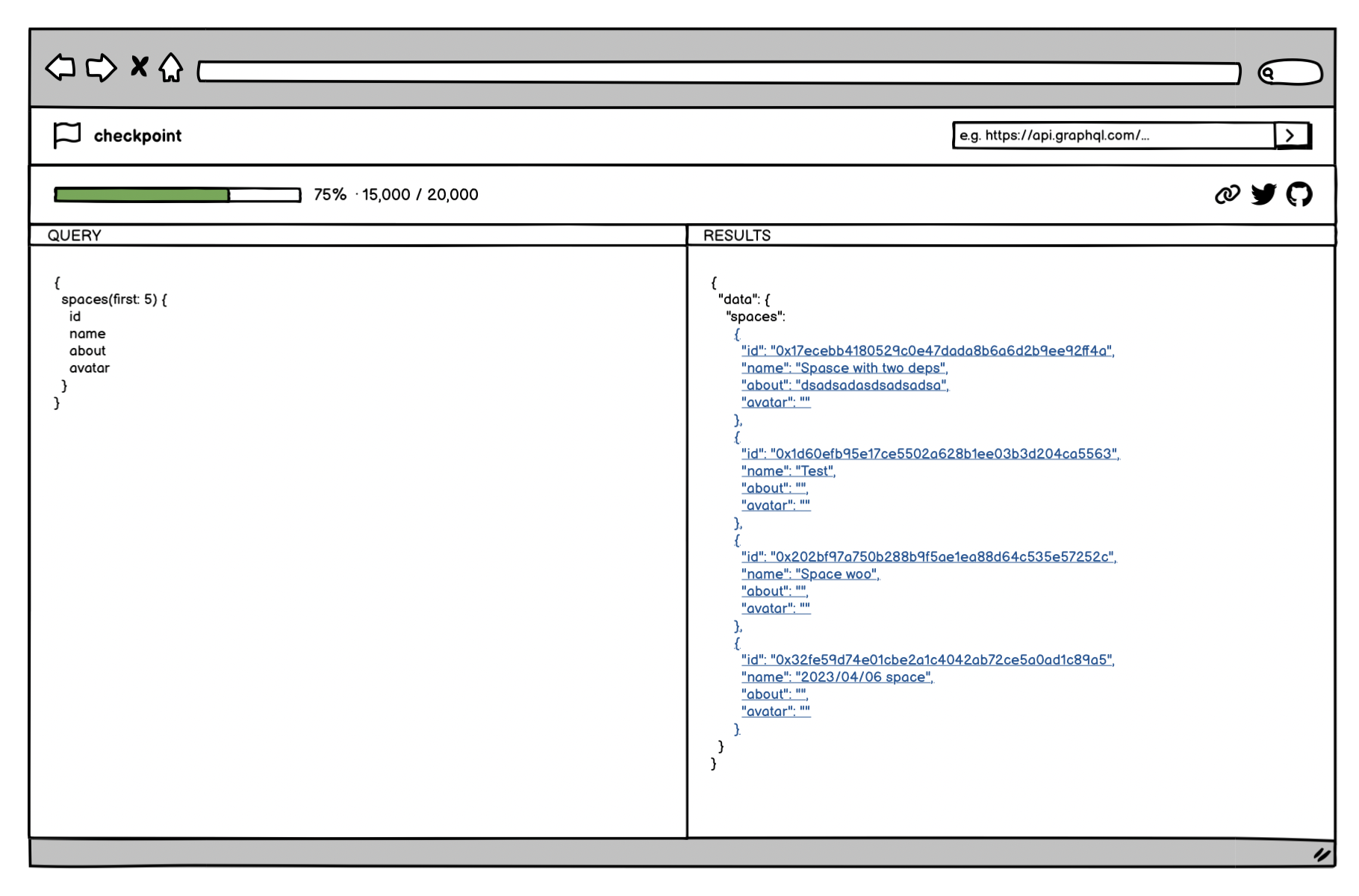Viewport: 1359px width, 896px height.
Task: Focus the browser address bar
Action: click(718, 72)
